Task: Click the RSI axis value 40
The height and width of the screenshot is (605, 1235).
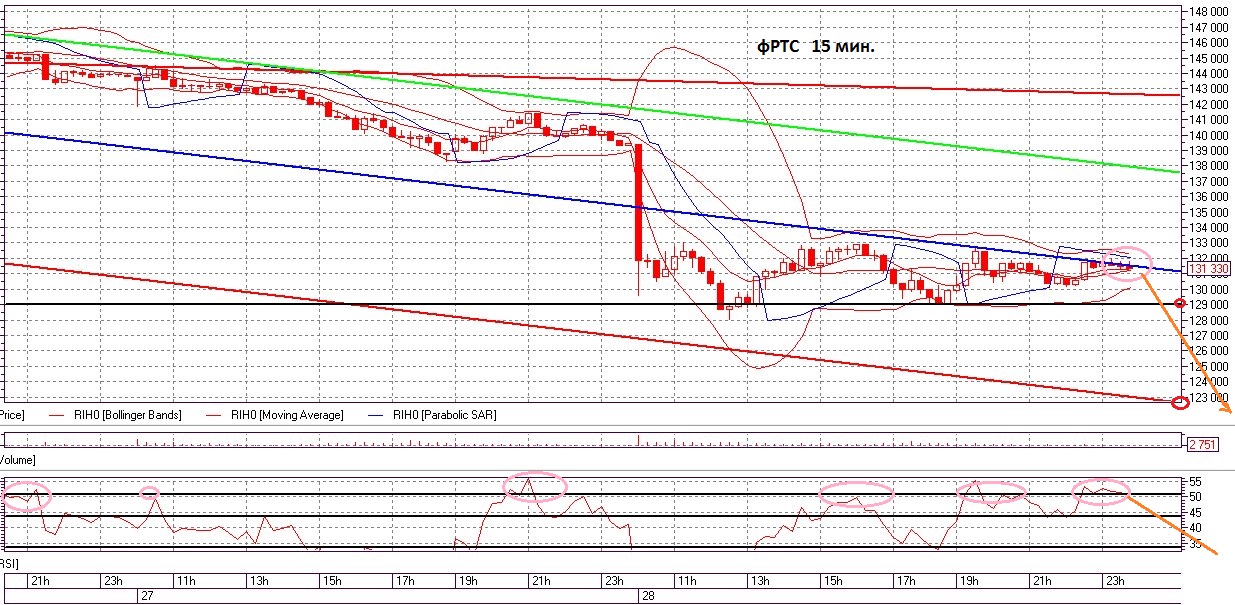Action: pyautogui.click(x=1194, y=527)
